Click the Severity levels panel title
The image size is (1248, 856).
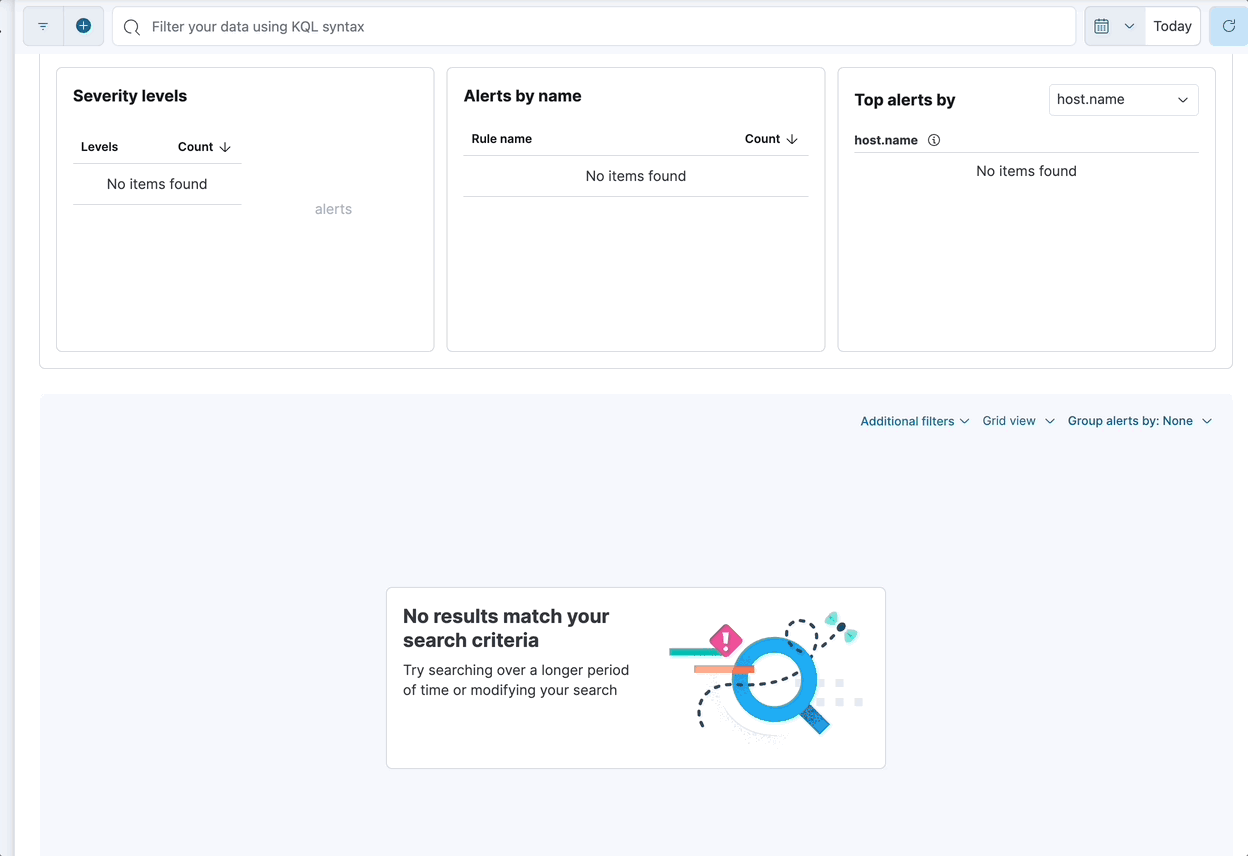[x=130, y=96]
